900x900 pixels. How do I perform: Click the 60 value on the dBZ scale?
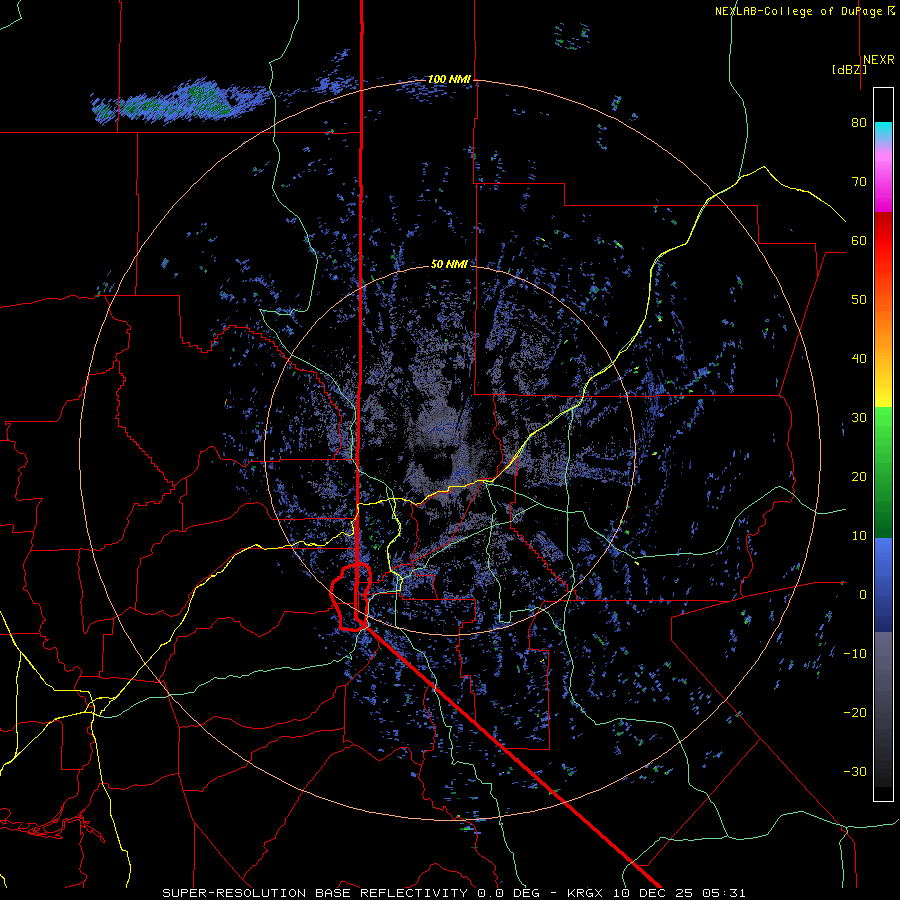point(859,240)
